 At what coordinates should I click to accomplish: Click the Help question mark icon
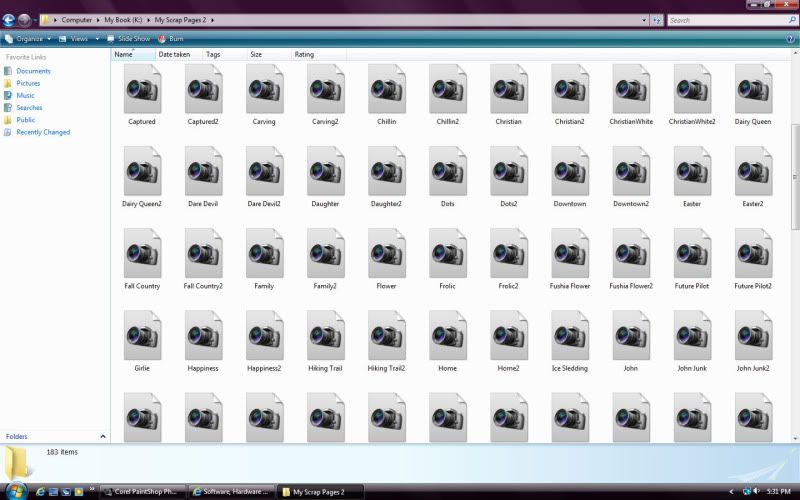pos(790,38)
